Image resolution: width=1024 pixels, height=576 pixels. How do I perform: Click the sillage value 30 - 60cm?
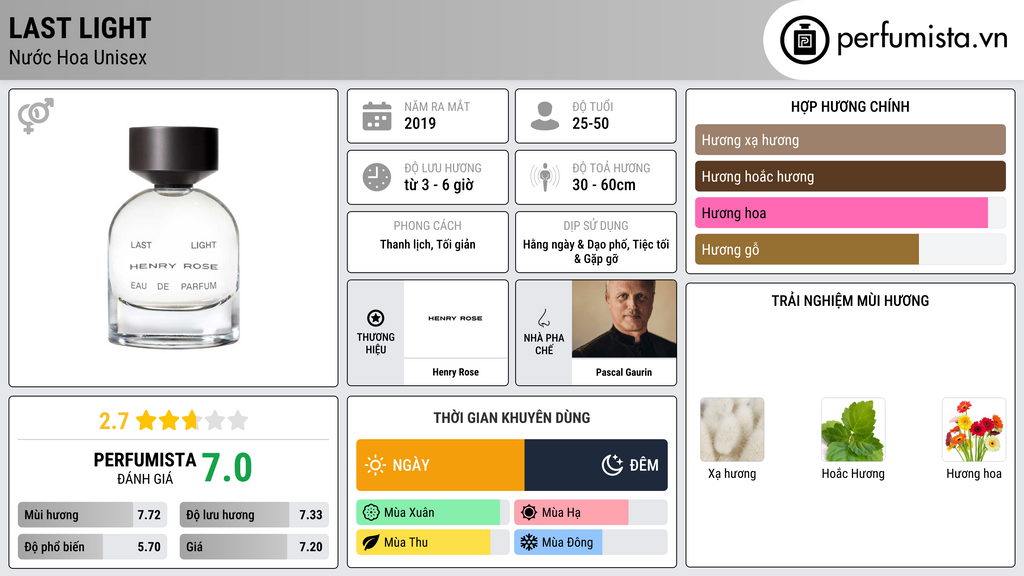(604, 185)
